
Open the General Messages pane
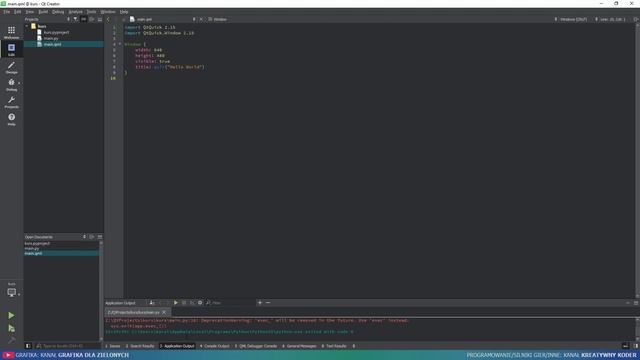coord(300,346)
